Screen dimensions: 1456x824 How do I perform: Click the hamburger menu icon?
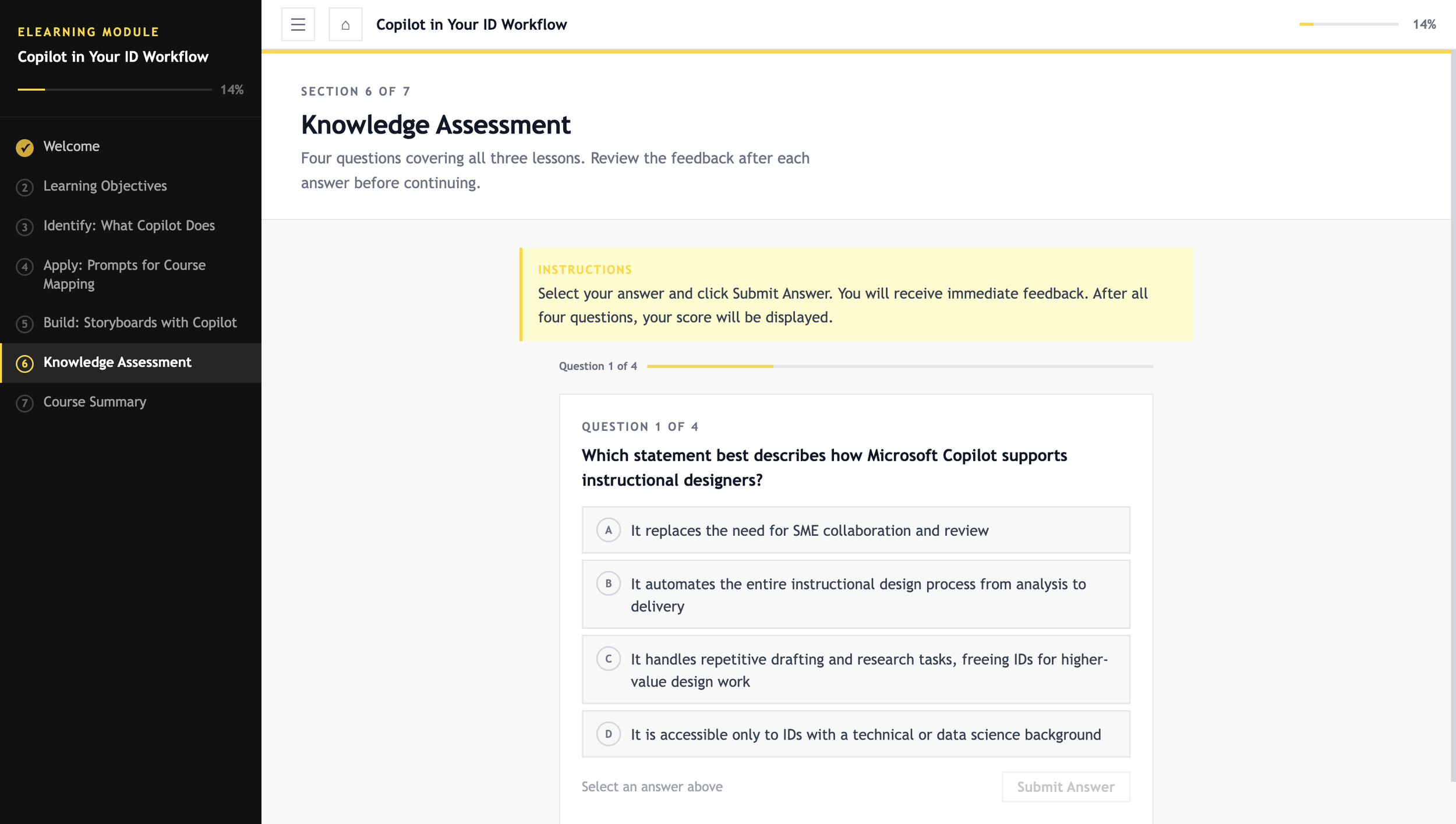[298, 24]
